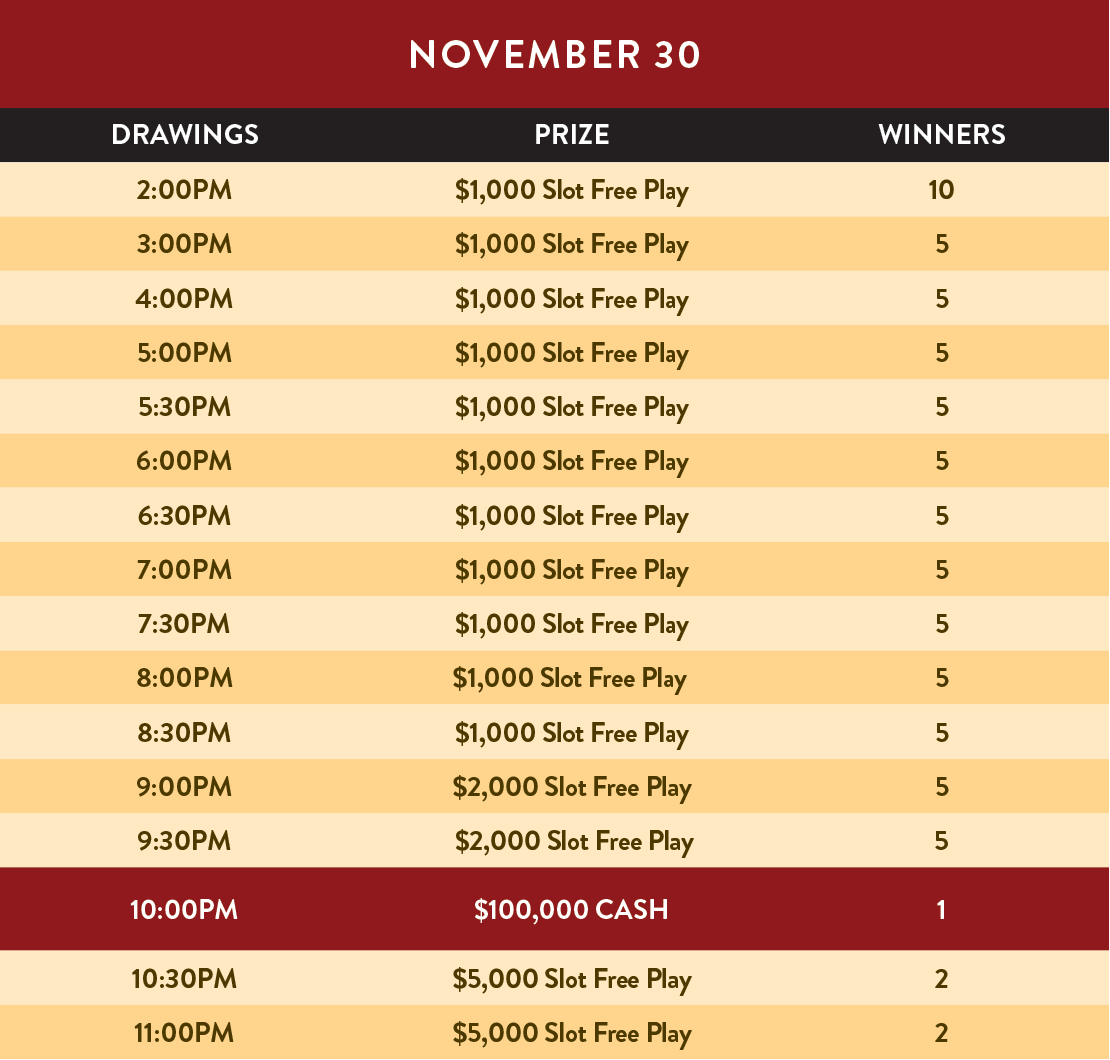The image size is (1110, 1060).
Task: Click the $2,000 prize at 9:00PM
Action: [571, 787]
